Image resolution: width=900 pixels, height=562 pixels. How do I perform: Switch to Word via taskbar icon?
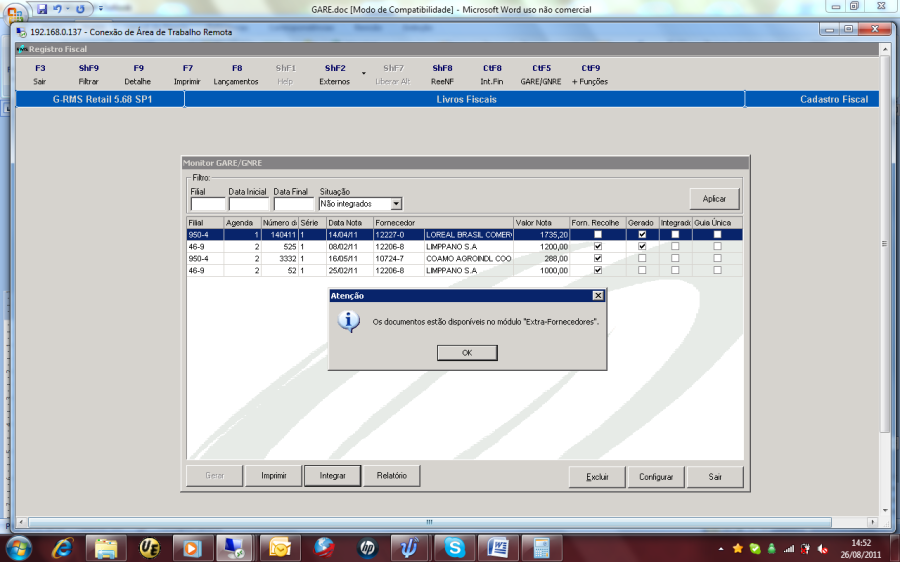[x=497, y=548]
